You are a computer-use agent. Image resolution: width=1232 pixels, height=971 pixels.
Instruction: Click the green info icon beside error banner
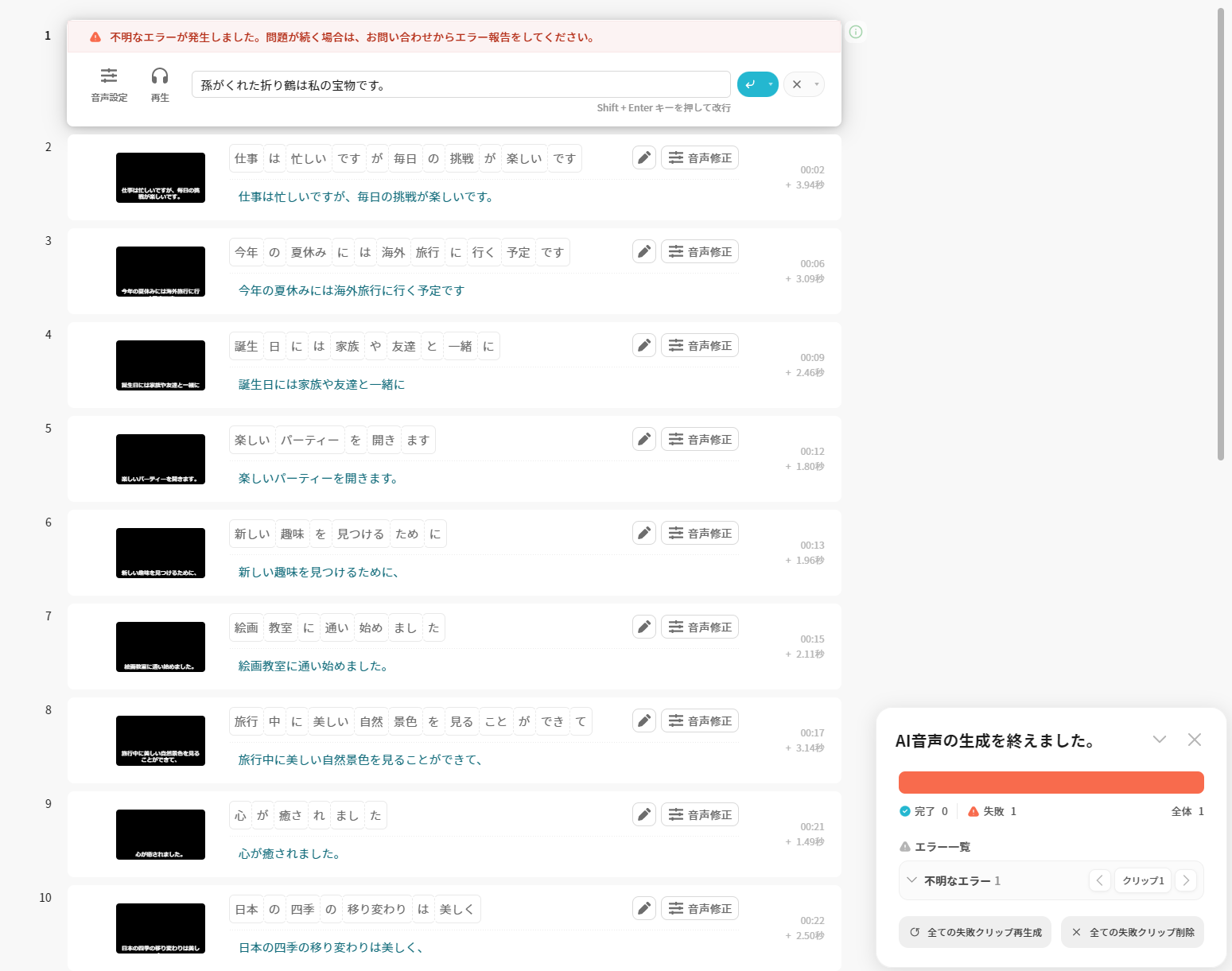[856, 32]
